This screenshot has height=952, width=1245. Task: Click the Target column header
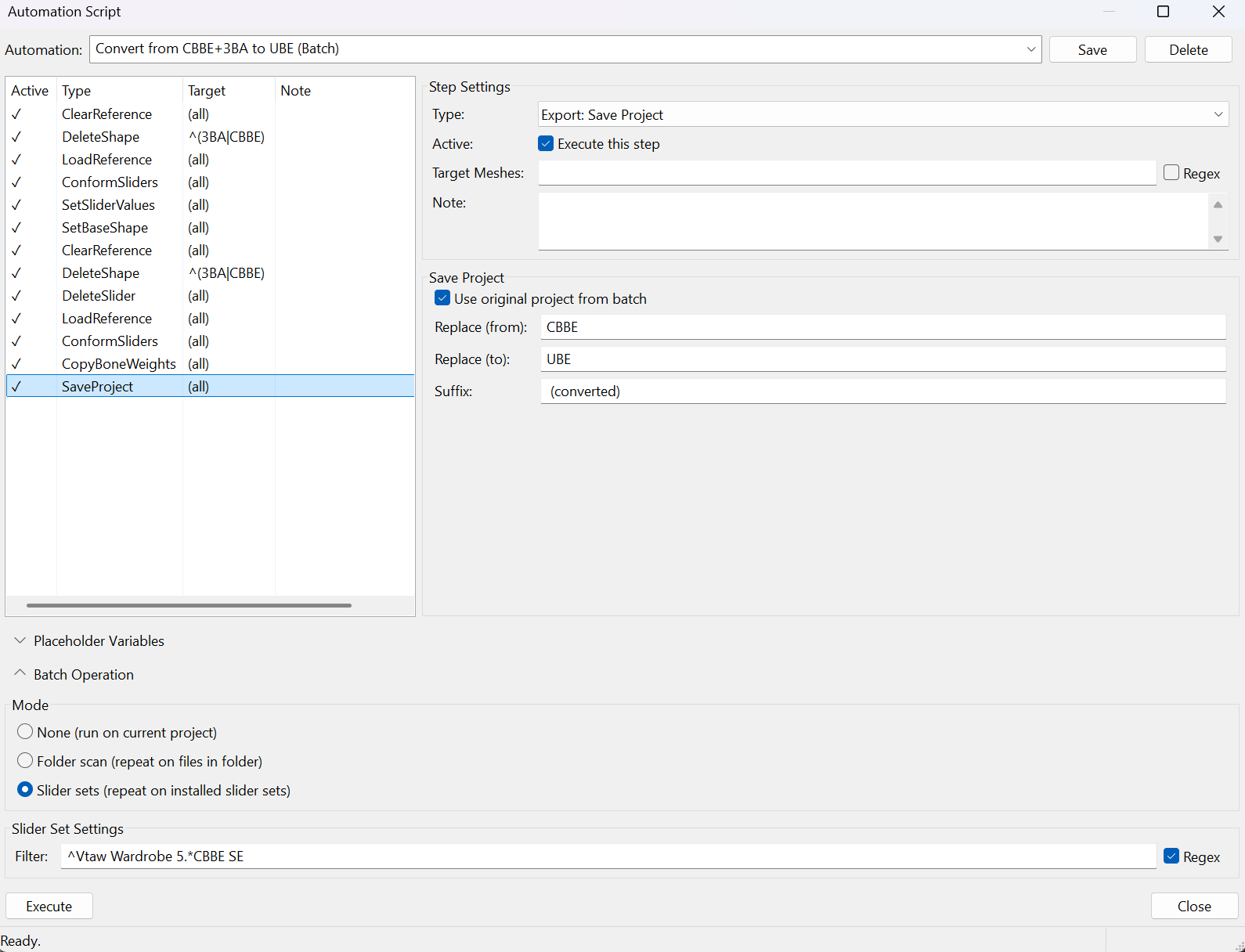pos(229,91)
